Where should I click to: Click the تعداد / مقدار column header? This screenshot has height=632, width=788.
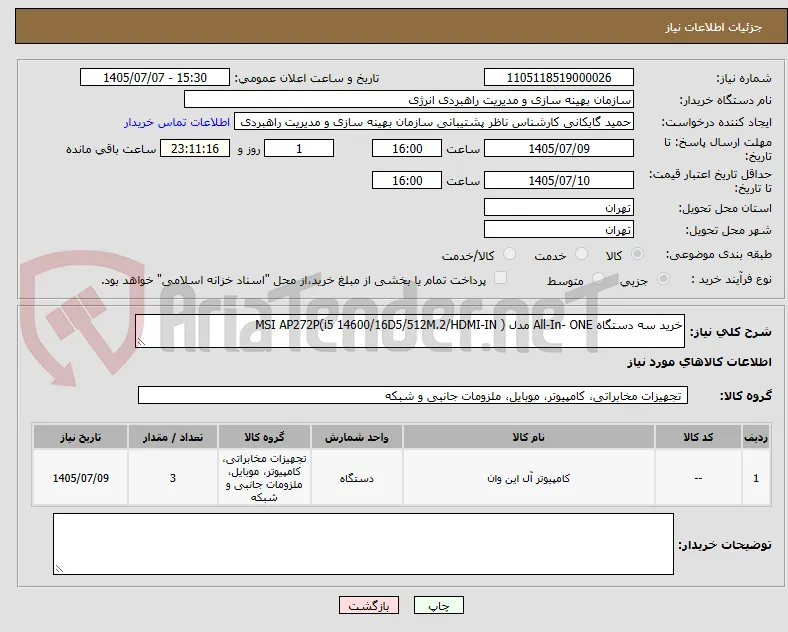(172, 437)
